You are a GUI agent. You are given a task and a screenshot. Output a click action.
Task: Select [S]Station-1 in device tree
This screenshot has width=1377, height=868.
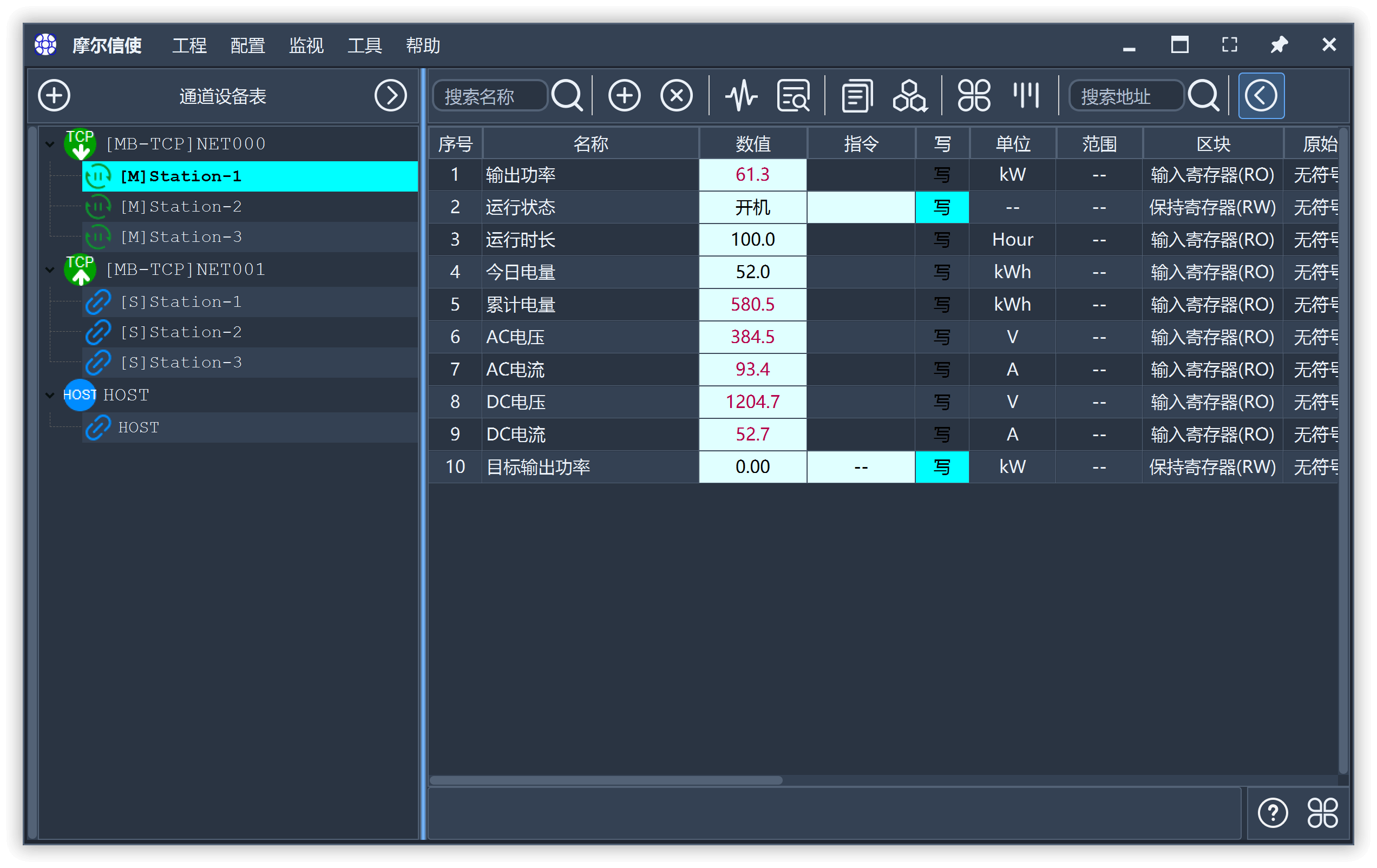coord(251,302)
